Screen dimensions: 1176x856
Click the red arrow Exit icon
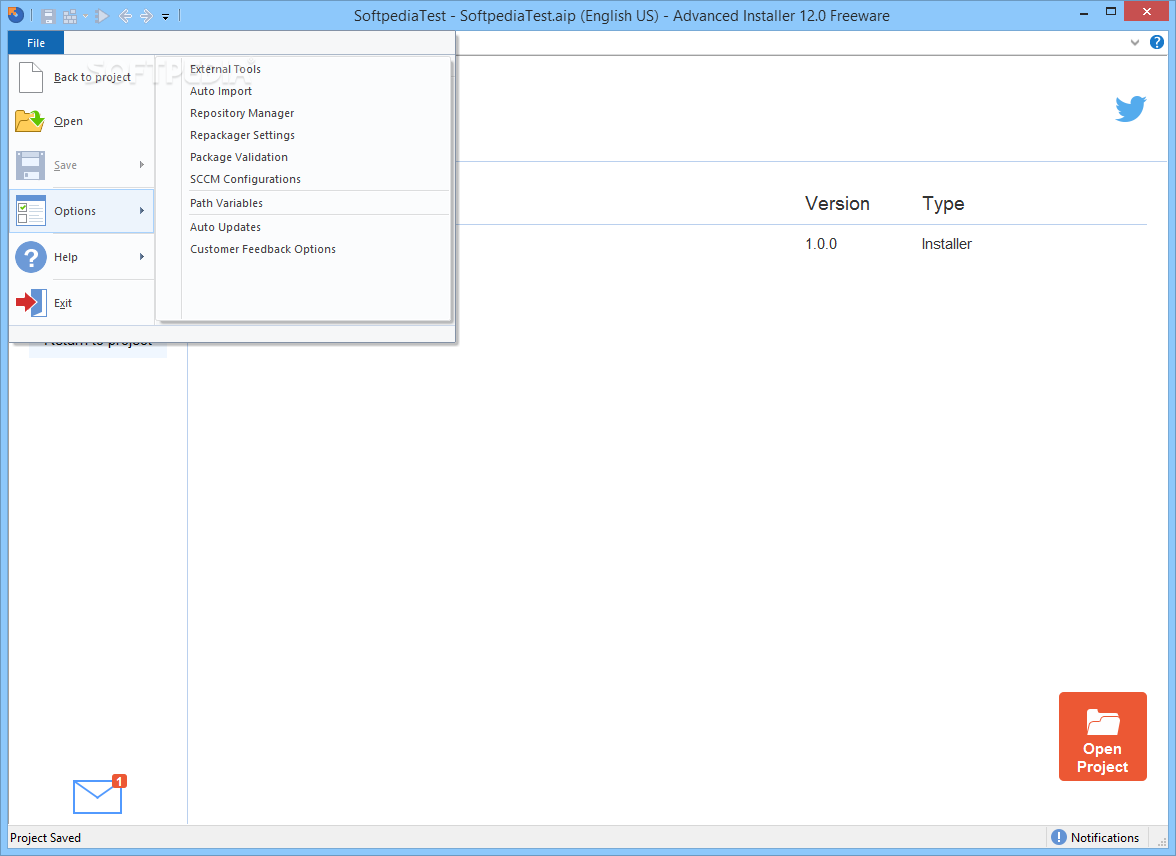32,303
